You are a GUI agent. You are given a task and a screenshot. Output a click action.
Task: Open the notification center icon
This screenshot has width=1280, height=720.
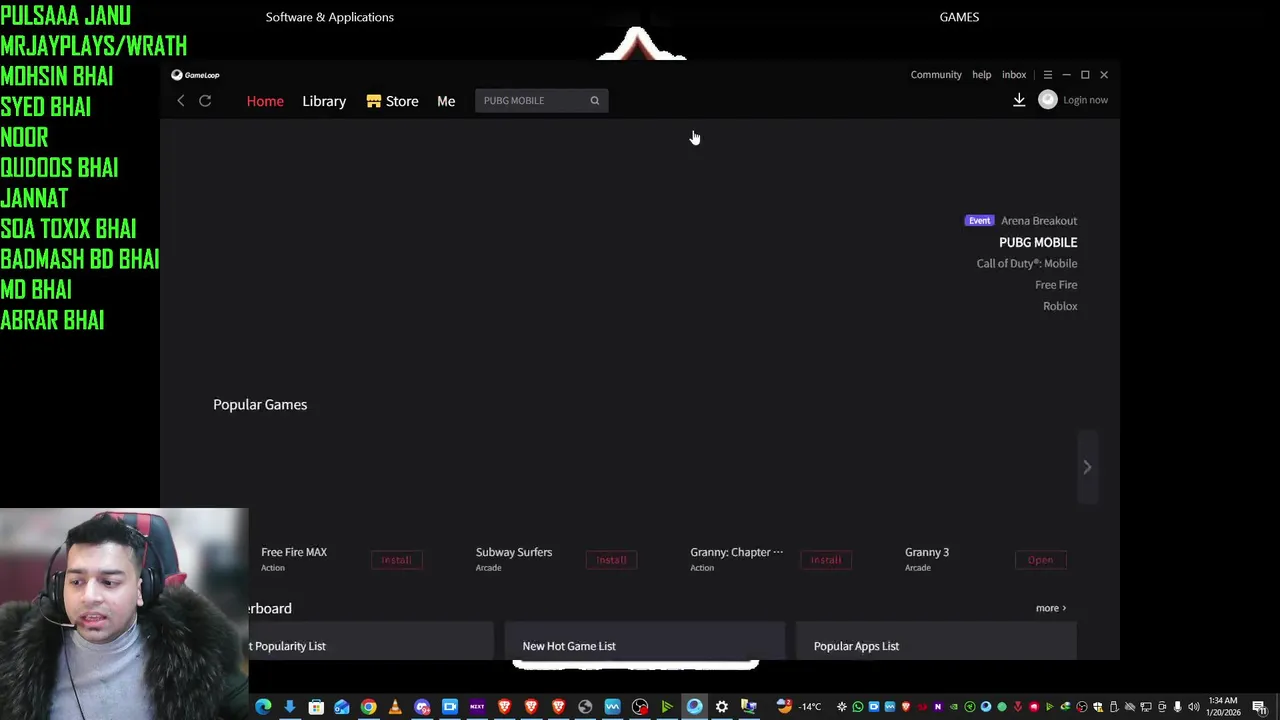1259,708
